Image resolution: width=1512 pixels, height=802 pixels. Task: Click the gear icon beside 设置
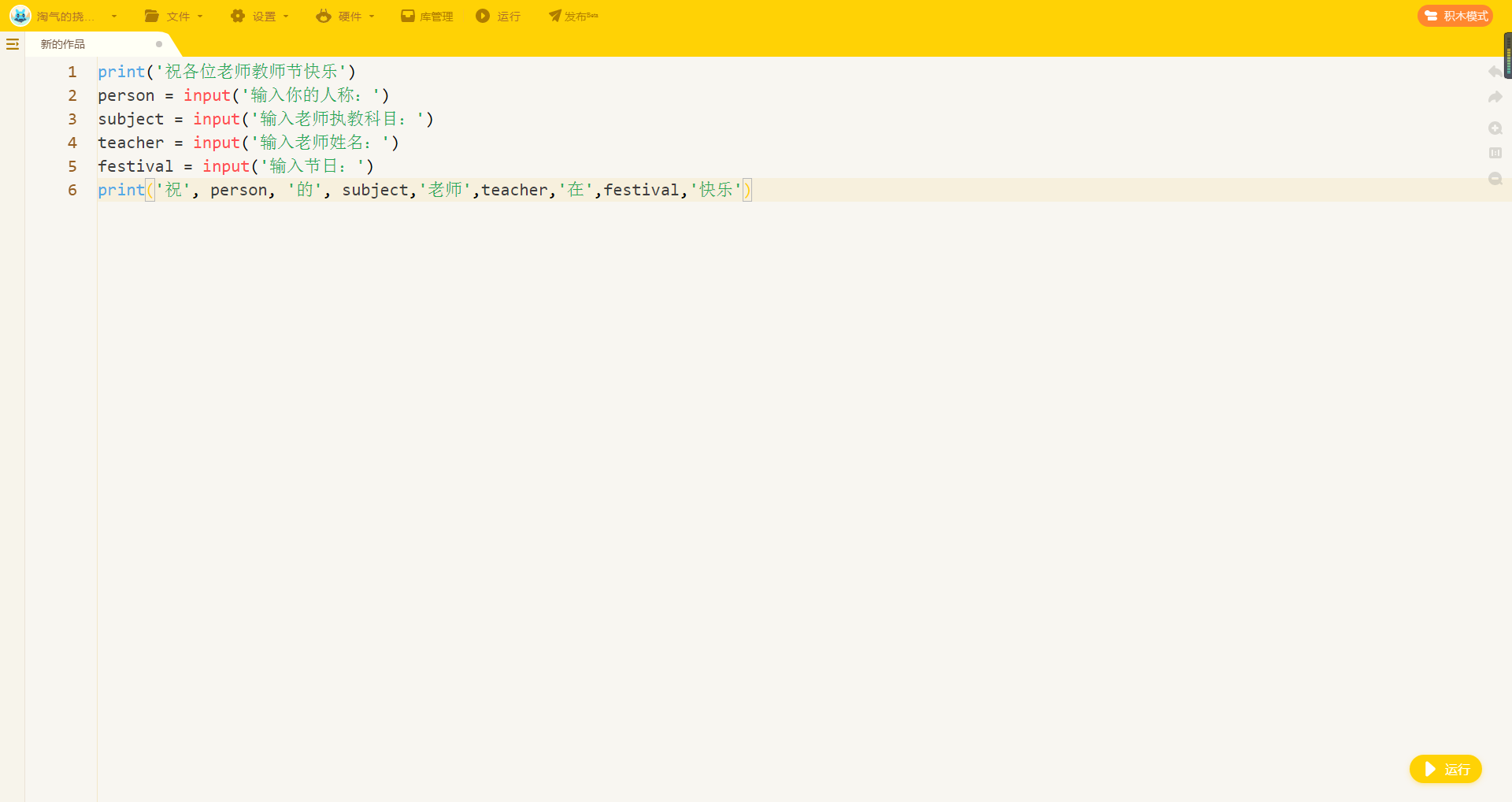pyautogui.click(x=238, y=16)
